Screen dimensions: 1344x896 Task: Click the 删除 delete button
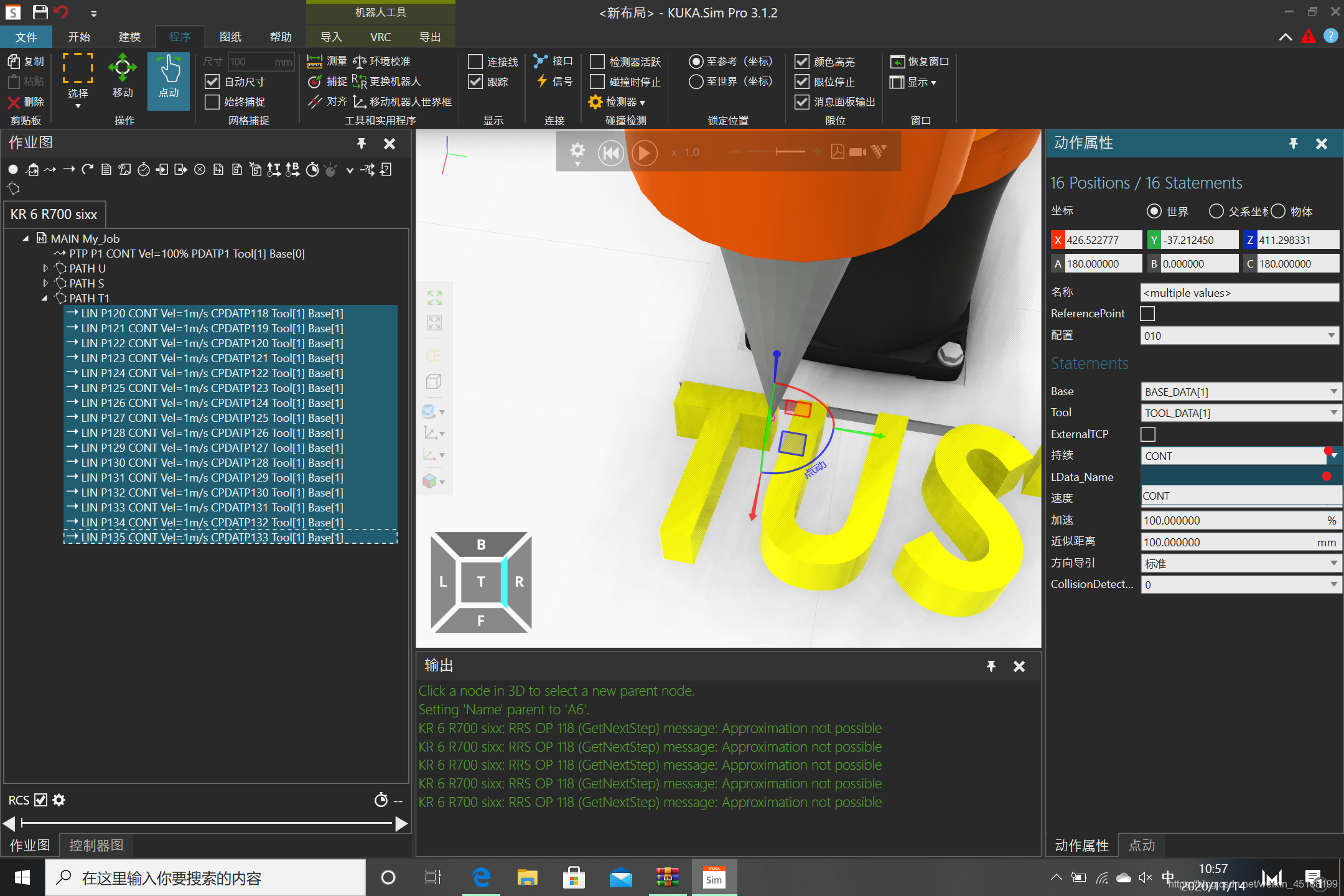tap(26, 101)
